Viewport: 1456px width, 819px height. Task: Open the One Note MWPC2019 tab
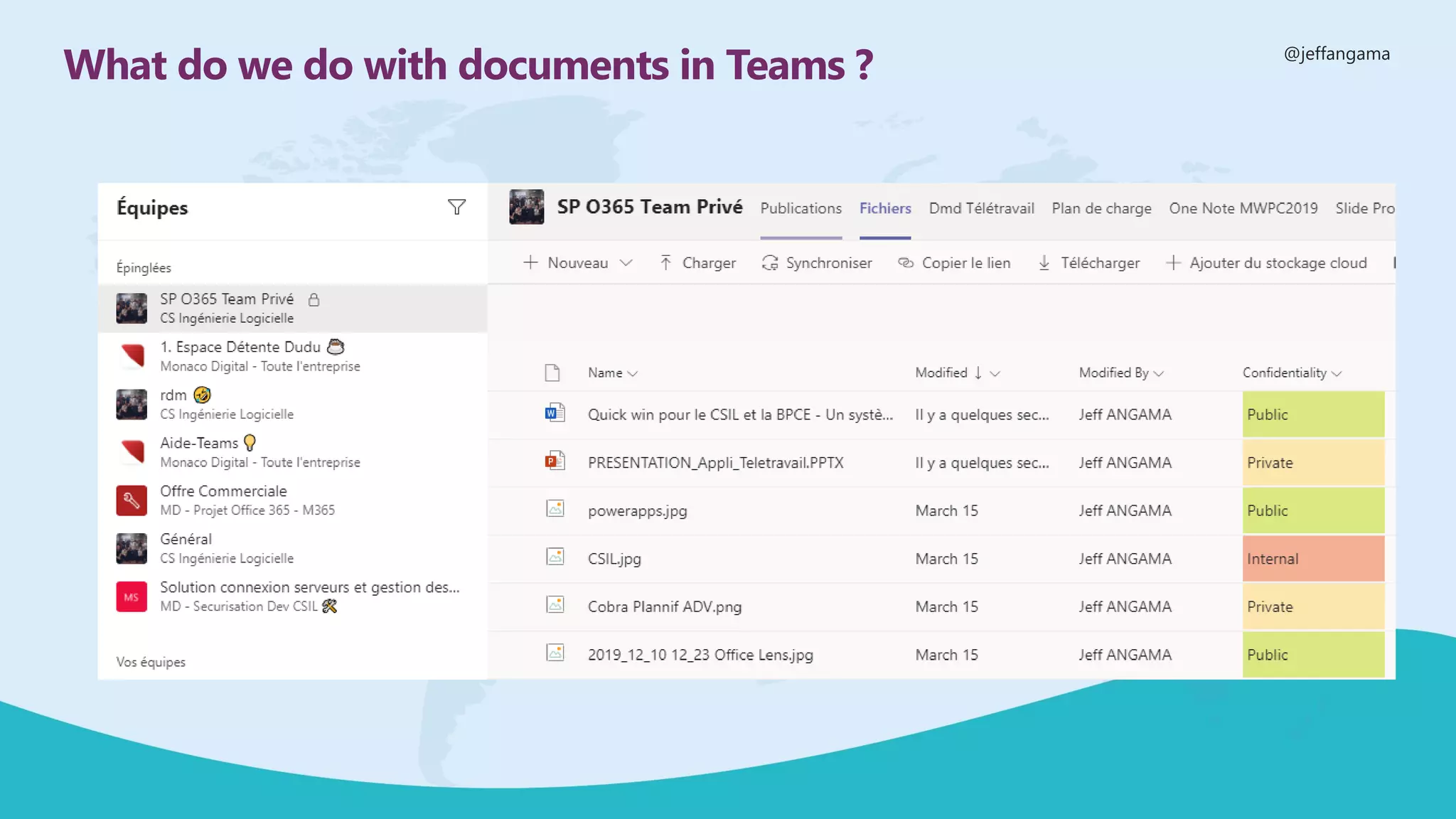coord(1243,208)
